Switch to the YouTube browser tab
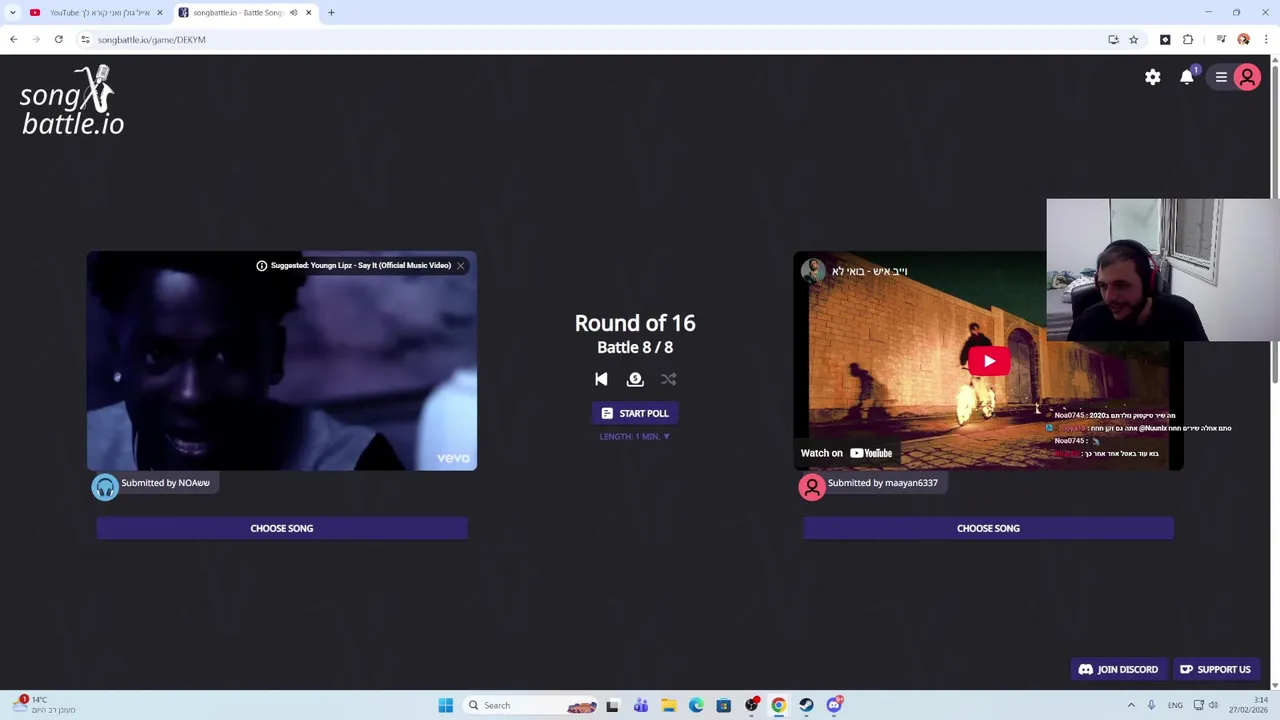The width and height of the screenshot is (1280, 720). point(95,12)
